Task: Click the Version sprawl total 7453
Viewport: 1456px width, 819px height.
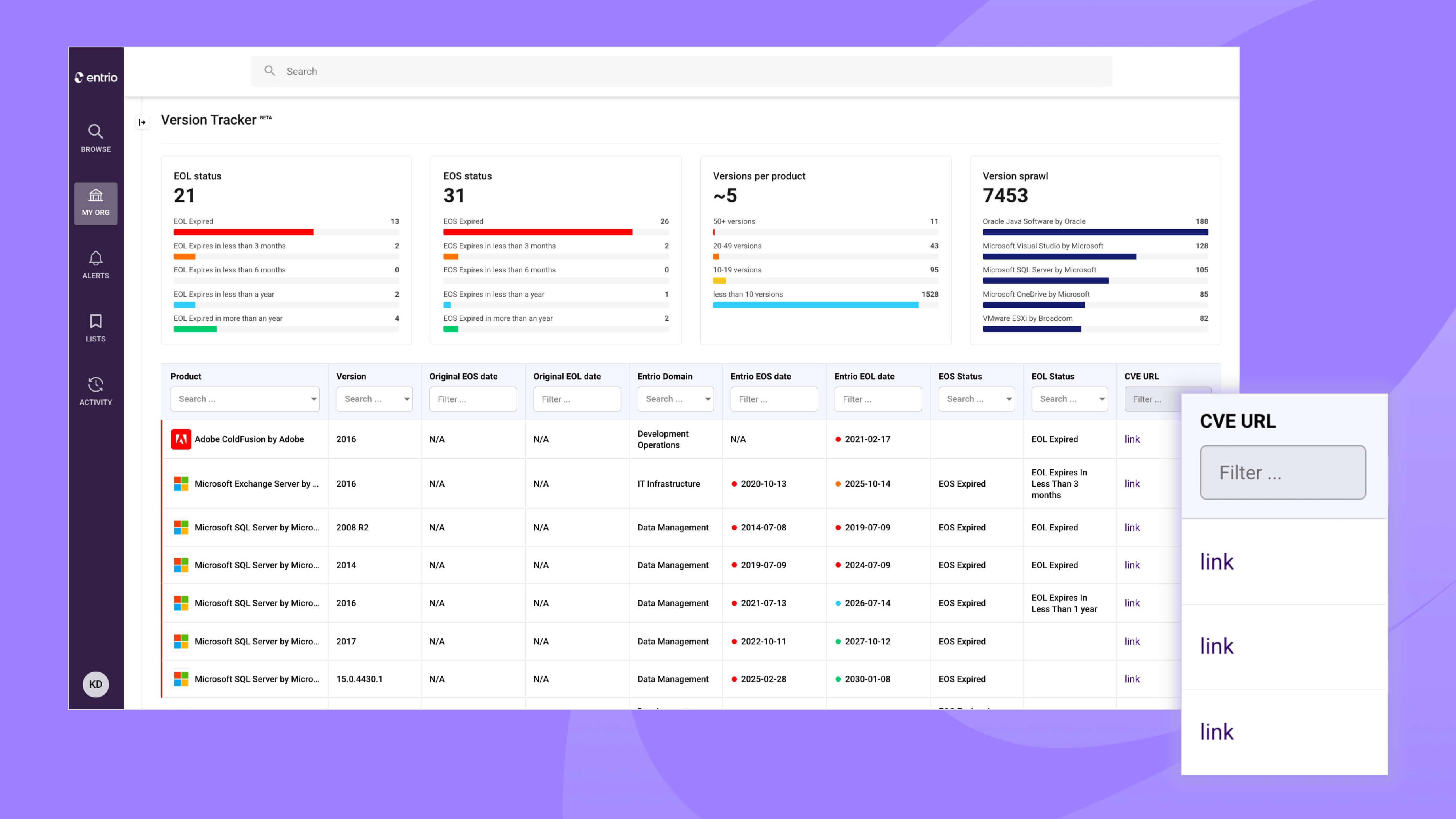Action: coord(1005,195)
